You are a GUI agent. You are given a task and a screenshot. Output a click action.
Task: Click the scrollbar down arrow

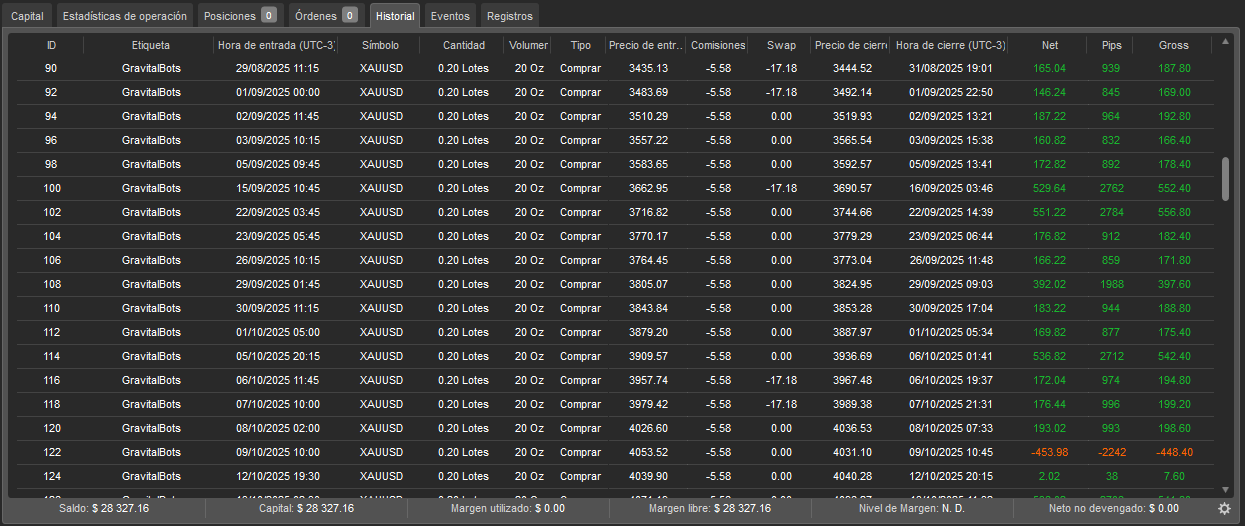coord(1226,489)
